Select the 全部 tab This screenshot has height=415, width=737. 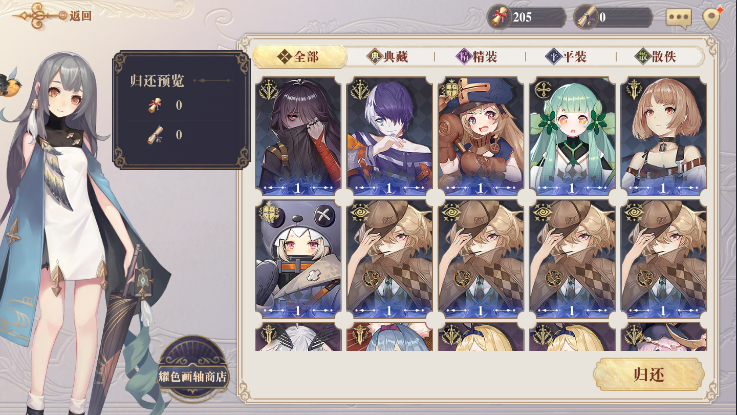click(x=300, y=57)
